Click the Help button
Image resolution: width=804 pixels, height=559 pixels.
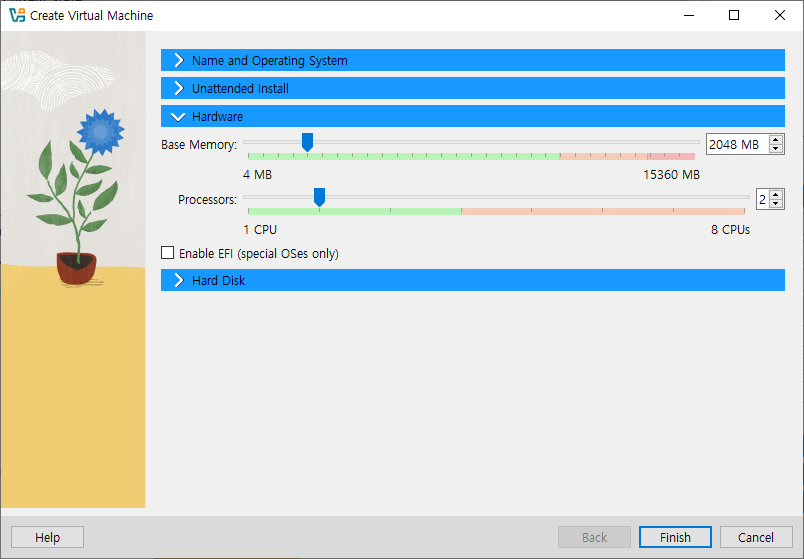click(x=47, y=537)
